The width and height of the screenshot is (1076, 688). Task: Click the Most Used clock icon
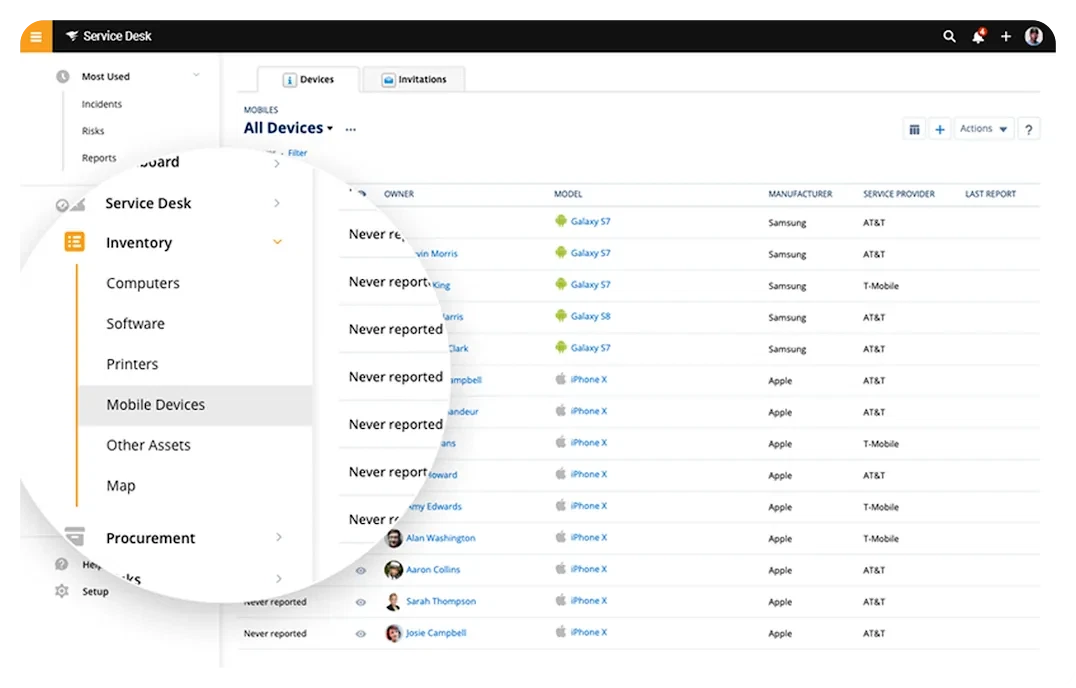[x=62, y=76]
